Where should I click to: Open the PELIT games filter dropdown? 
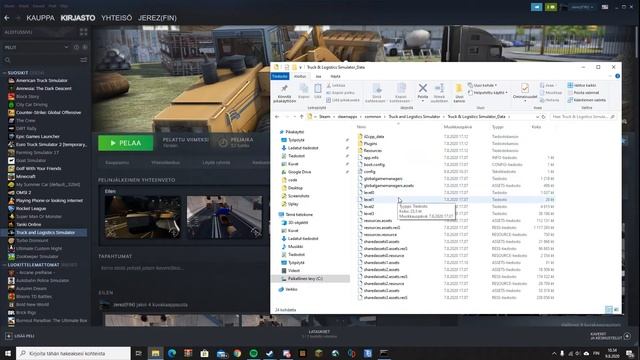click(x=36, y=47)
